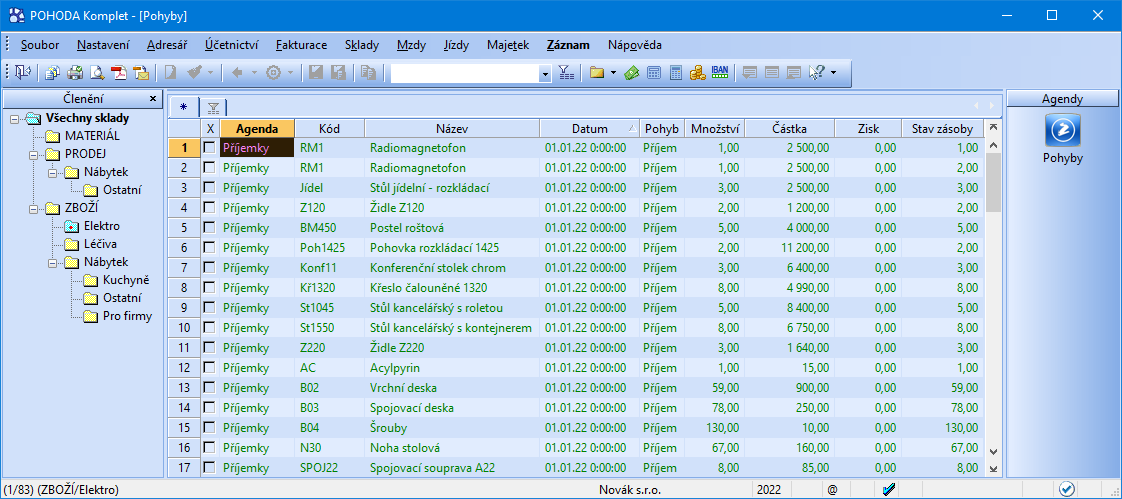The height and width of the screenshot is (499, 1122).
Task: Switch to the asterisk table tab
Action: [183, 107]
